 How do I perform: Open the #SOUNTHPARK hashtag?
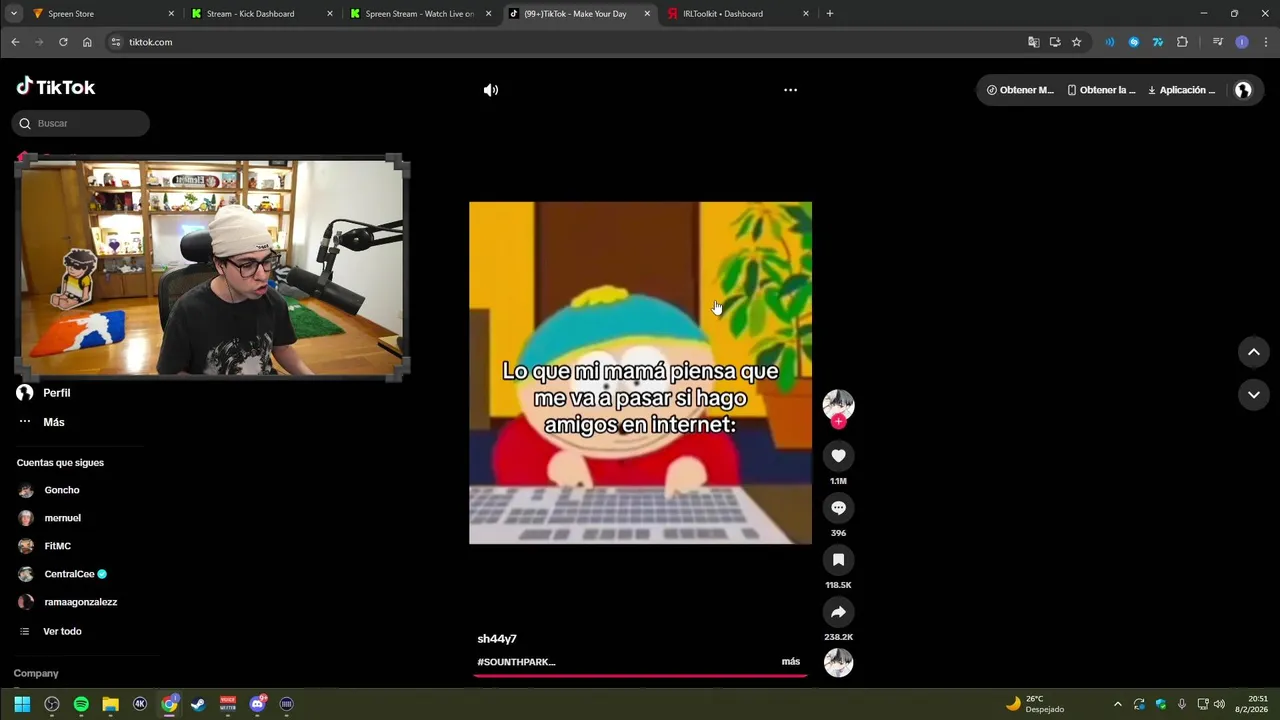coord(516,662)
